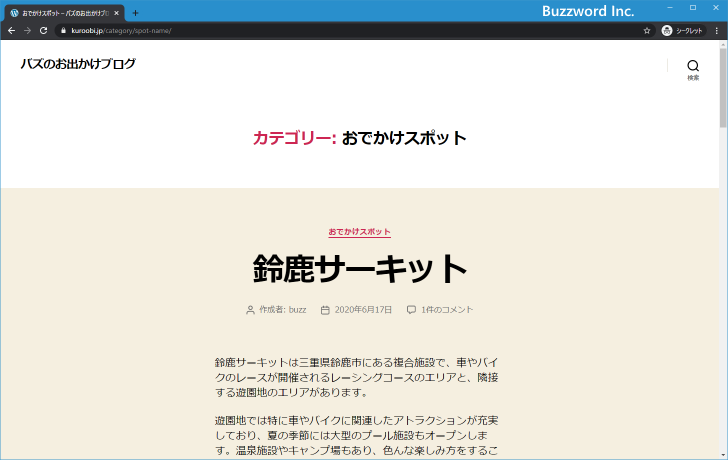Open the 鈴鹿サーキット post title
This screenshot has width=728, height=460.
[360, 268]
